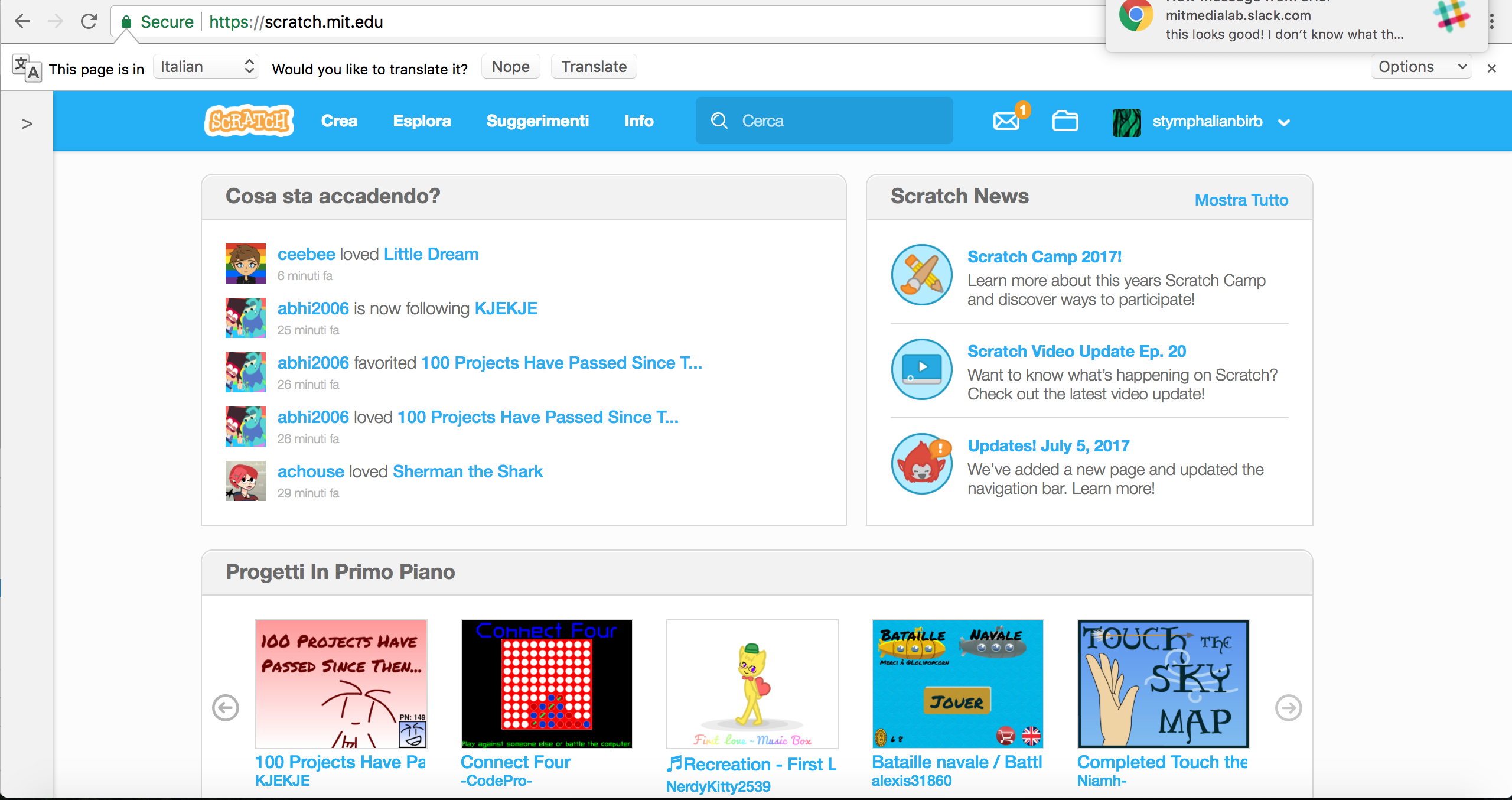
Task: Click the Scratch logo
Action: [249, 121]
